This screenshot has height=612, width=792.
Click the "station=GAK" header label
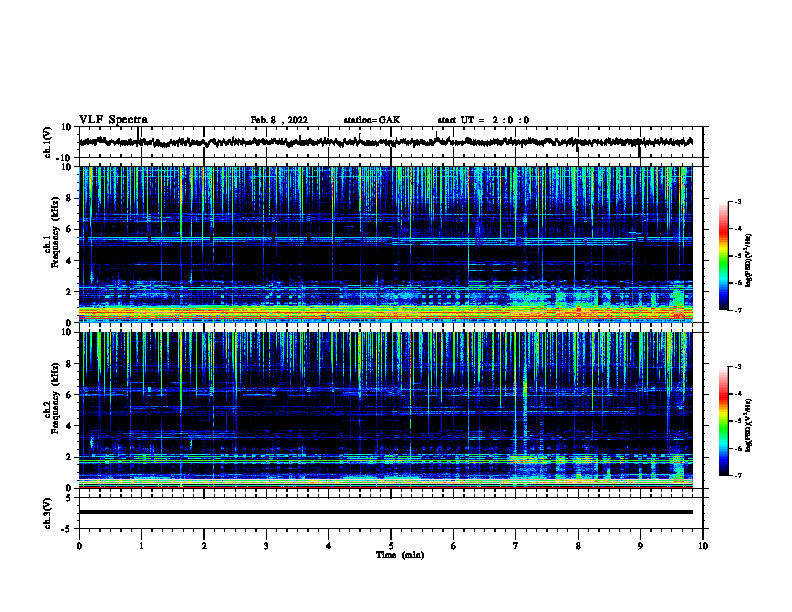tap(372, 120)
